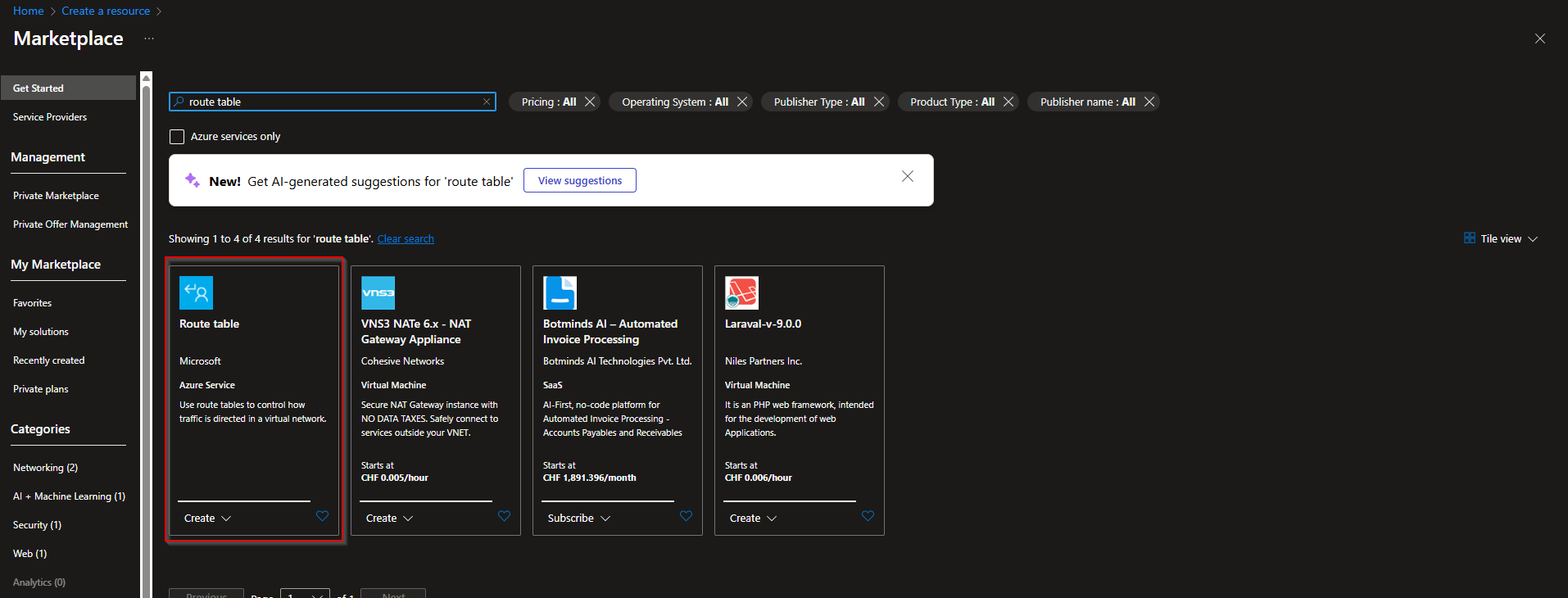Open Favorites under My Marketplace
1568x598 pixels.
coord(33,303)
